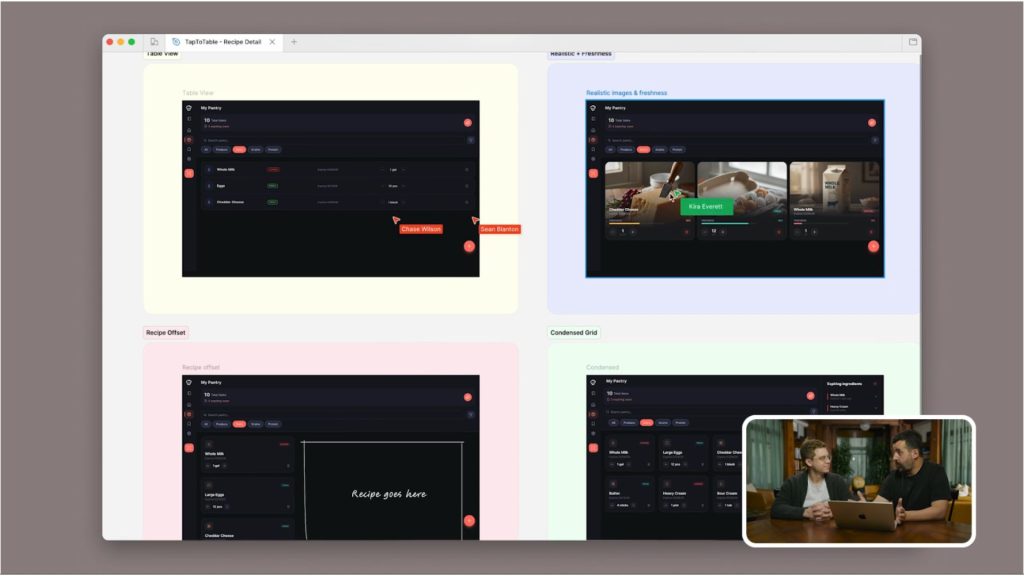Click the chef hat logo in Recipe offset frame
The image size is (1024, 576).
coord(189,382)
